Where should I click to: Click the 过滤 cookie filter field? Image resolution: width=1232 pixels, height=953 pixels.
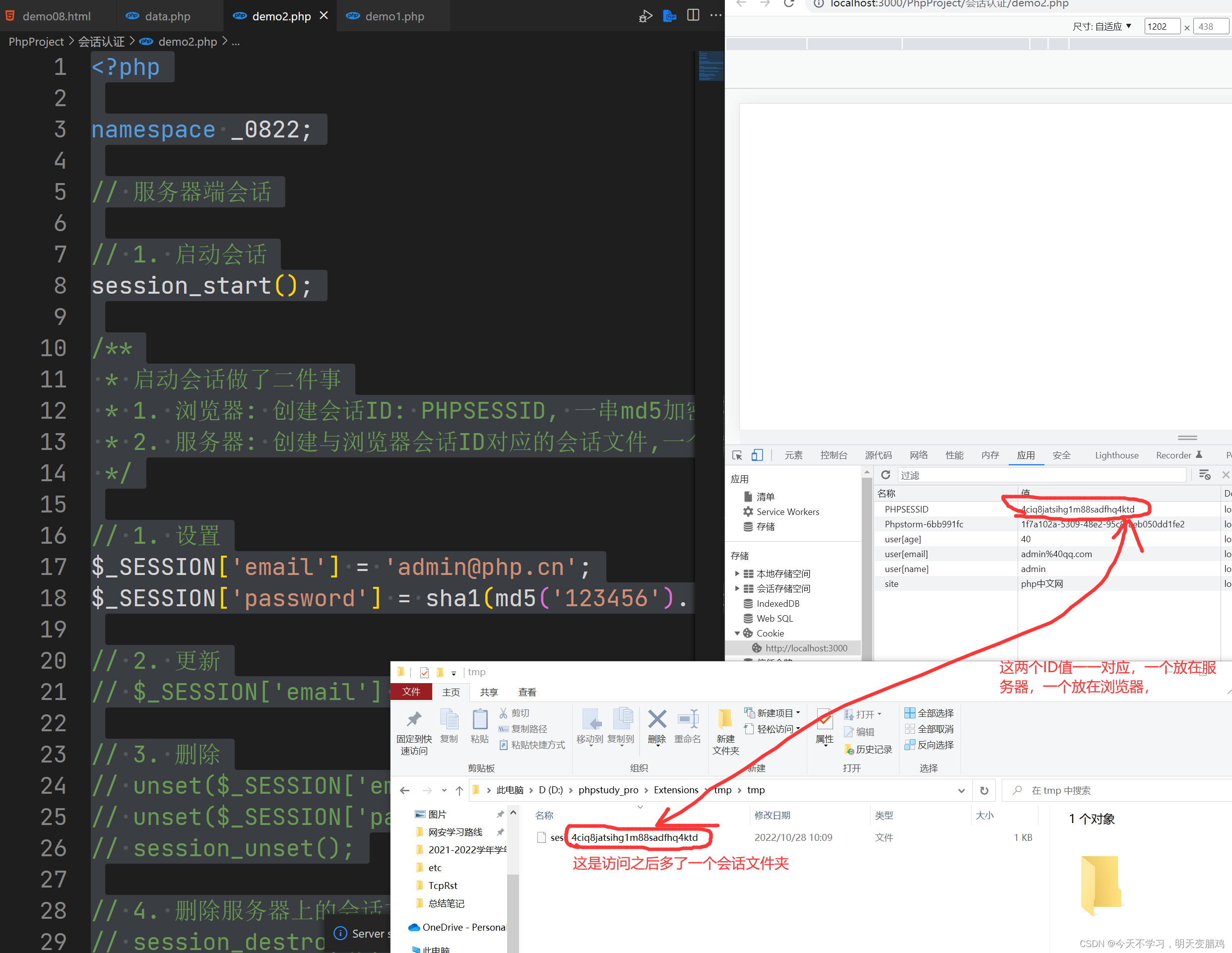(x=1041, y=475)
